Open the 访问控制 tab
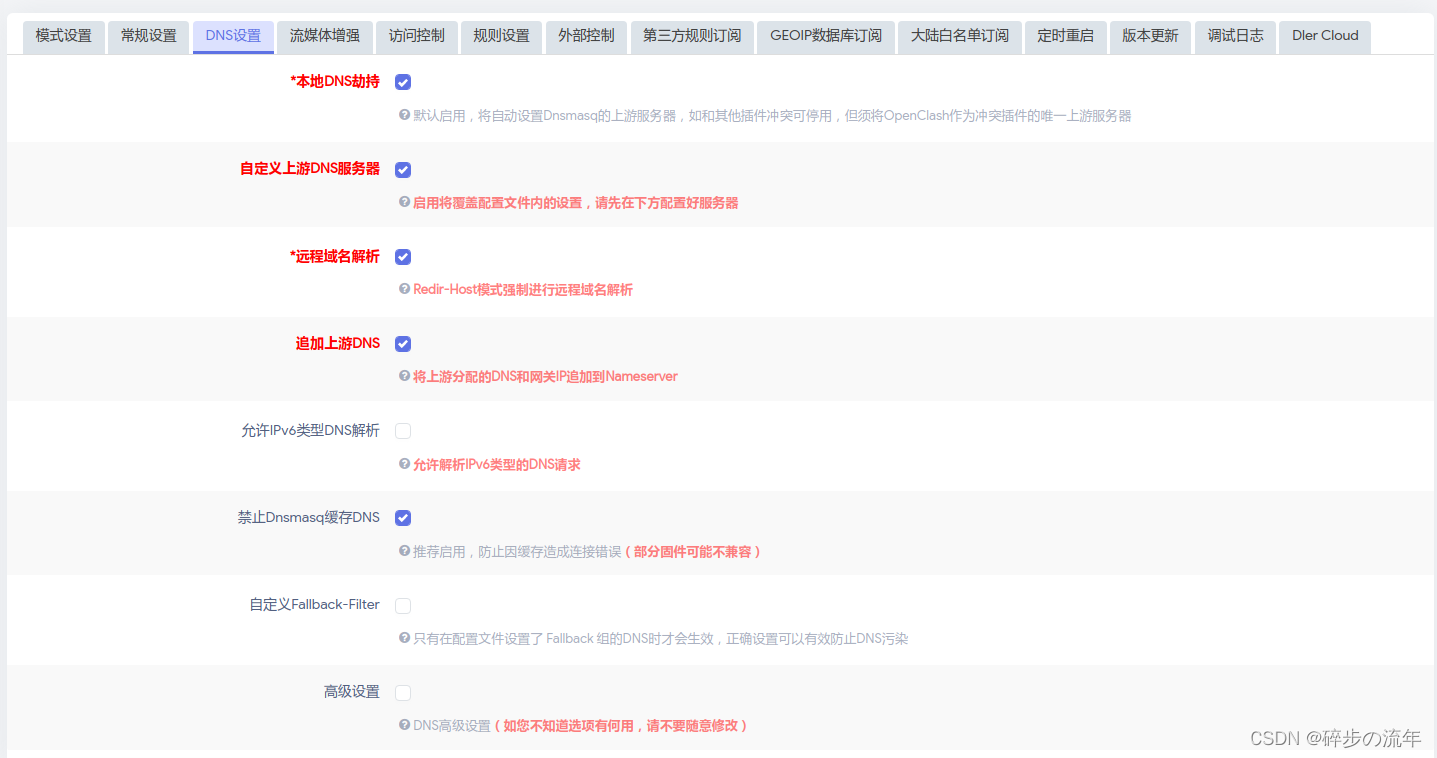This screenshot has height=758, width=1437. click(x=417, y=36)
